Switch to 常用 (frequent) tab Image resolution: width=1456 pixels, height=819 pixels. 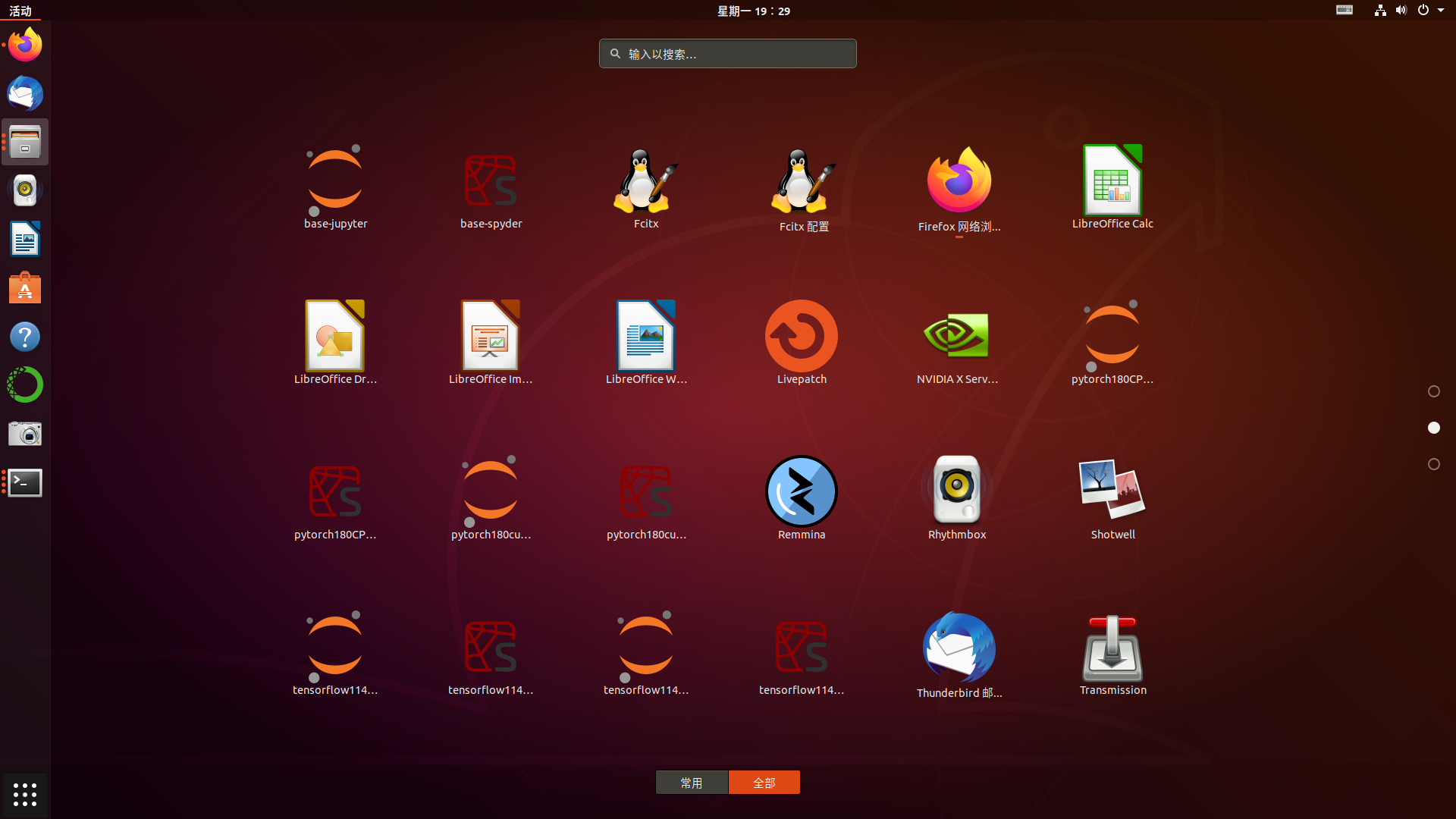click(692, 783)
